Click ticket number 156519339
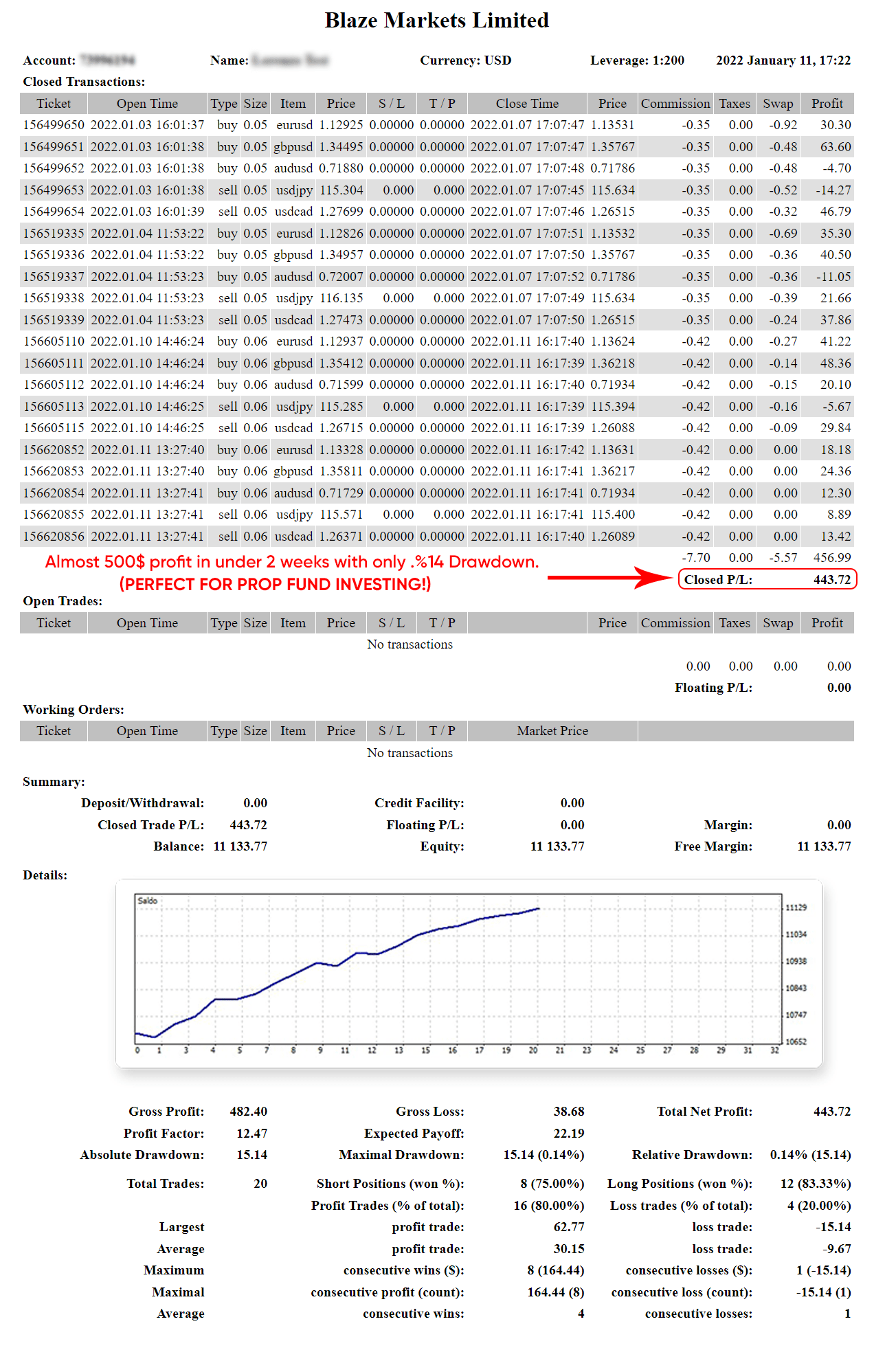Screen dimensions: 874x1372 click(54, 320)
